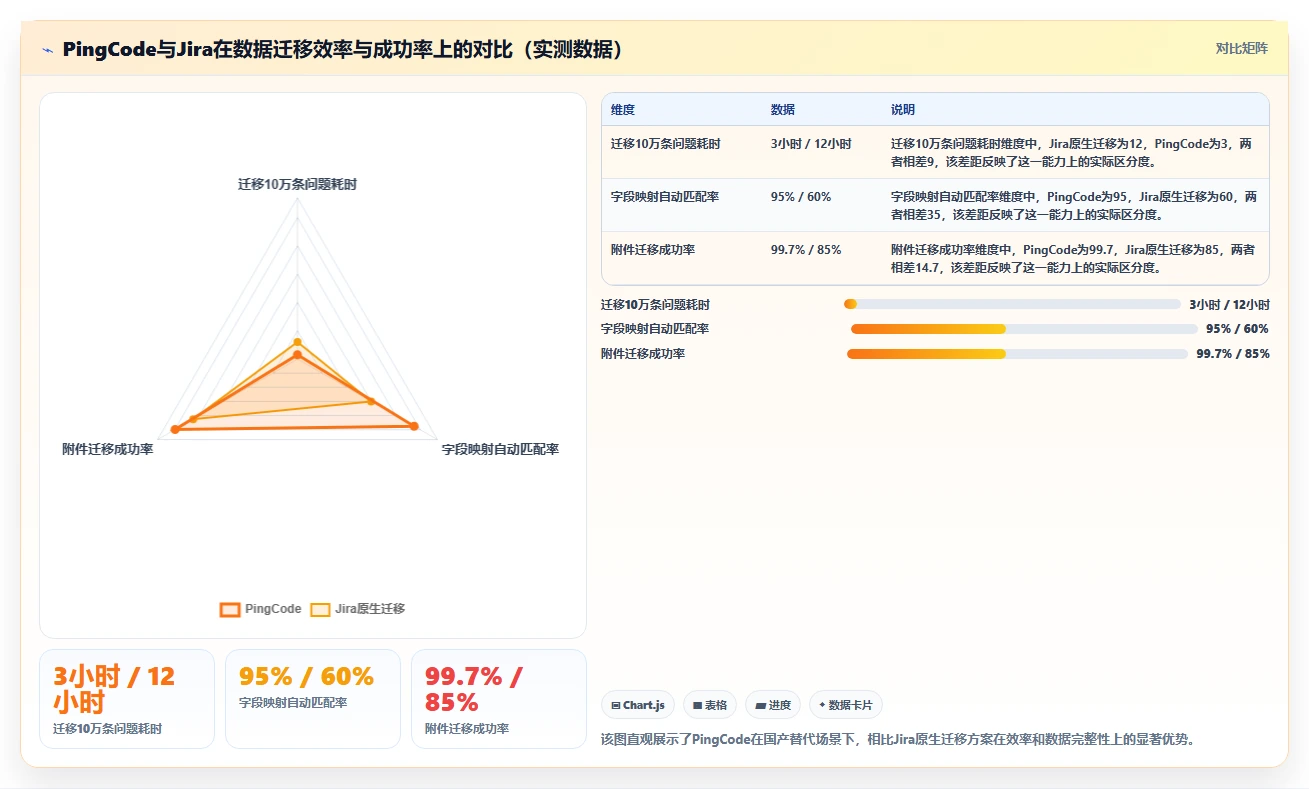Toggle the PingCode legend swatch
The height and width of the screenshot is (789, 1309).
[x=230, y=609]
